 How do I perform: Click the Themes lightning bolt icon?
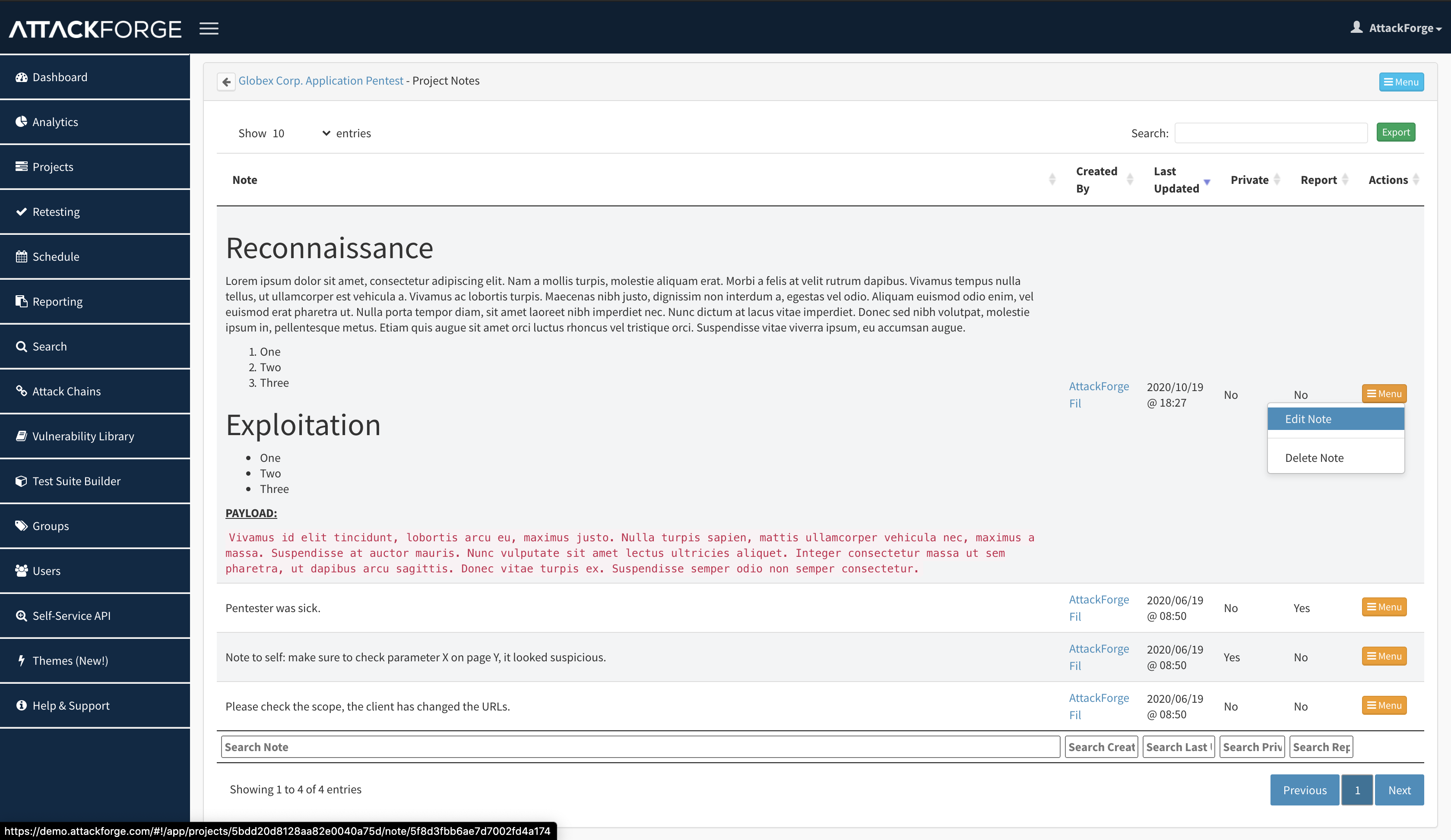21,660
